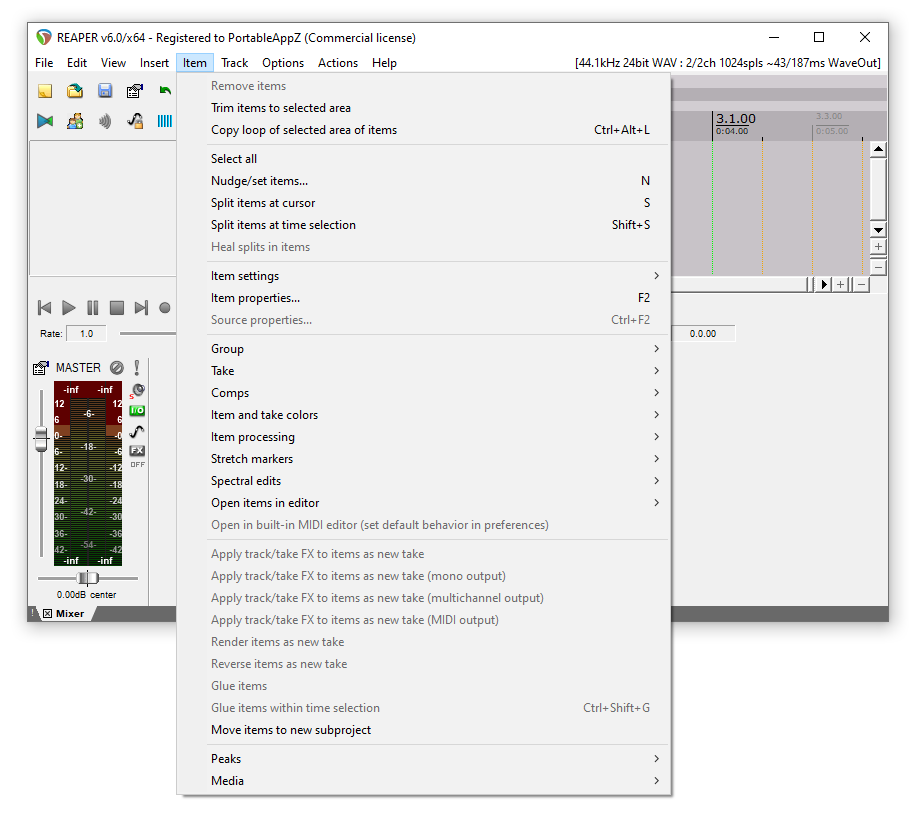This screenshot has height=838, width=909.
Task: Jump to project end in transport
Action: pos(141,308)
